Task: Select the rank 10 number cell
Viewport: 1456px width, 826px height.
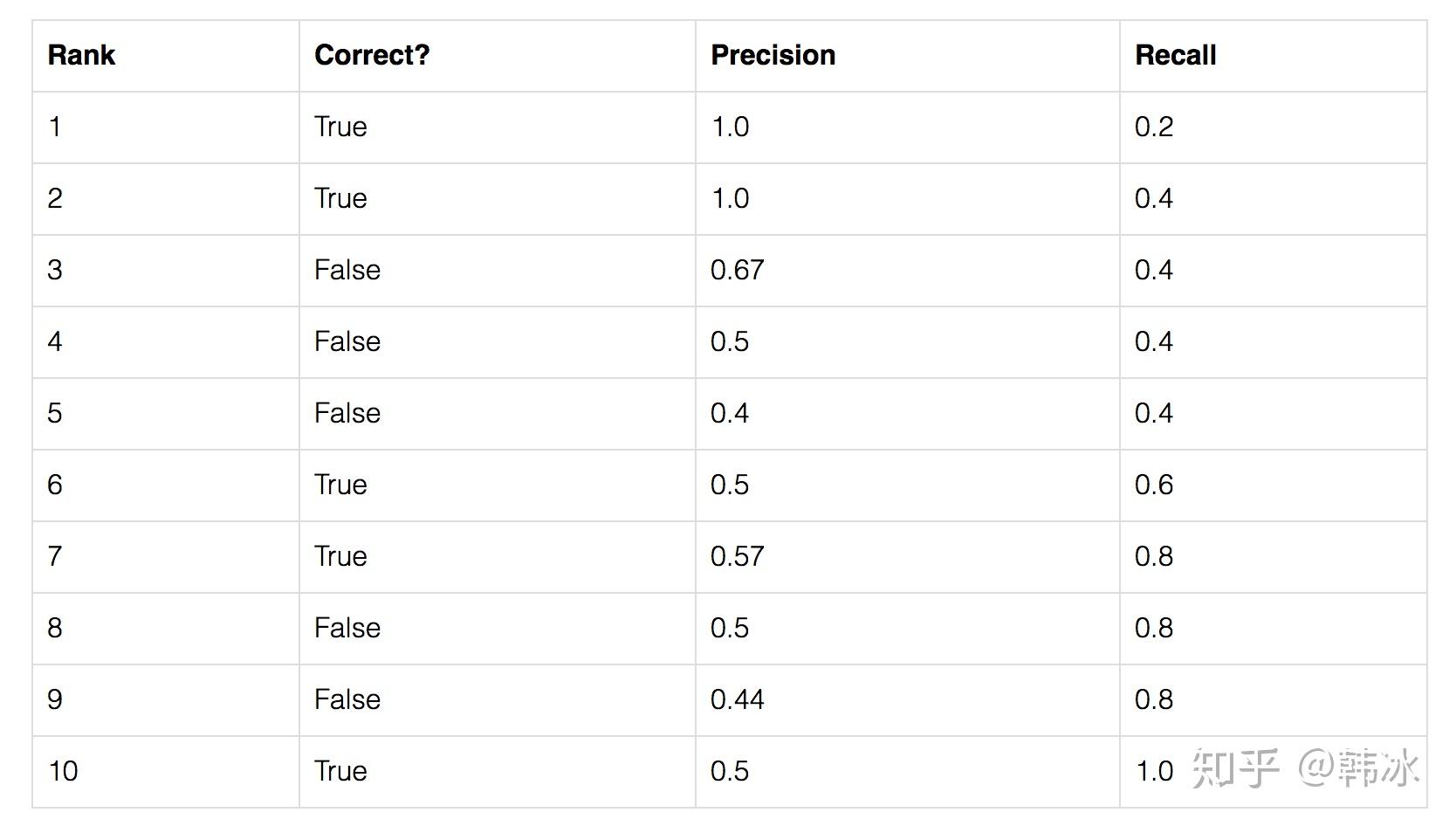Action: tap(63, 771)
